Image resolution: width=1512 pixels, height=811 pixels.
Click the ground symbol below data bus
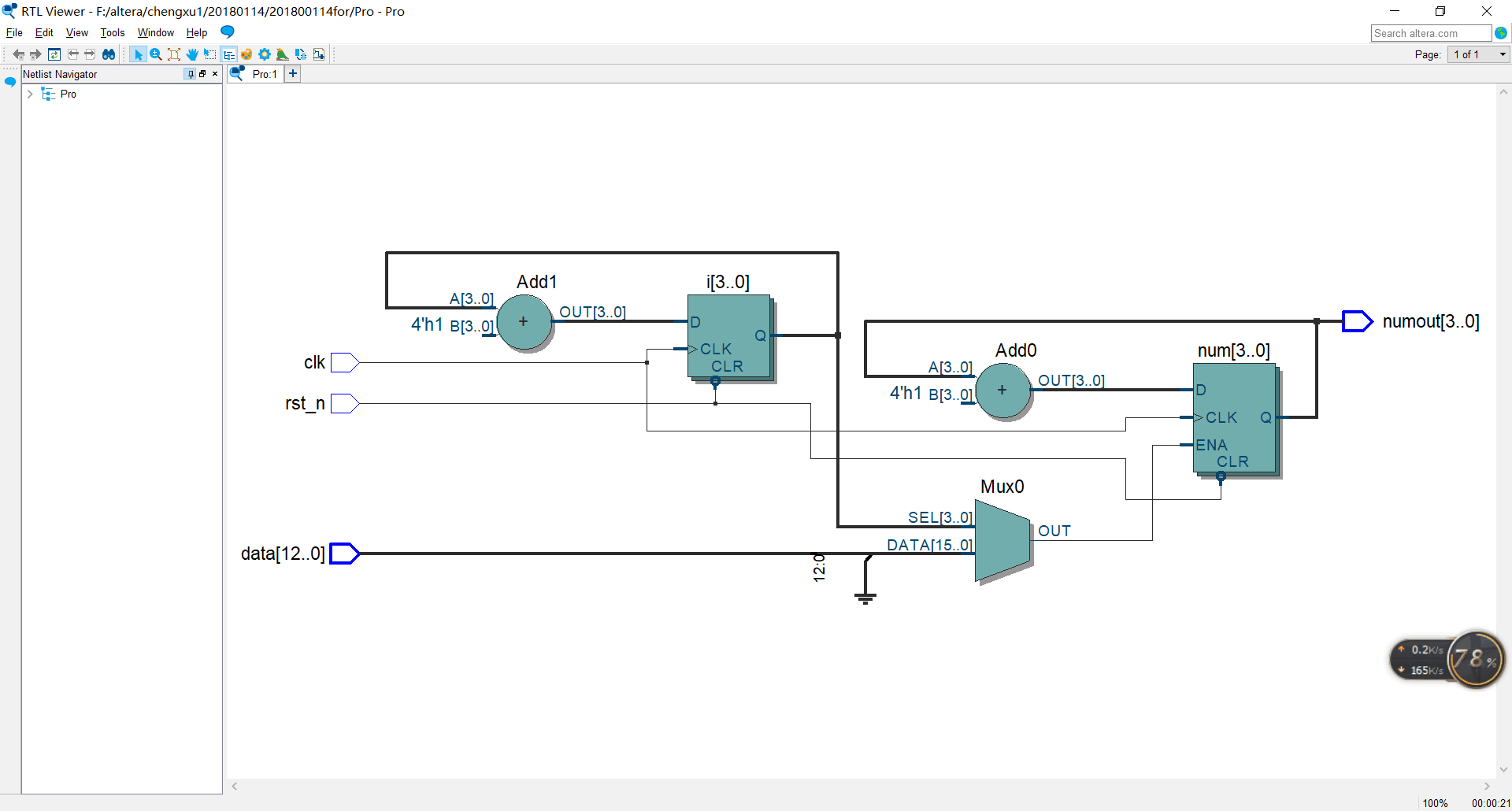[x=865, y=598]
